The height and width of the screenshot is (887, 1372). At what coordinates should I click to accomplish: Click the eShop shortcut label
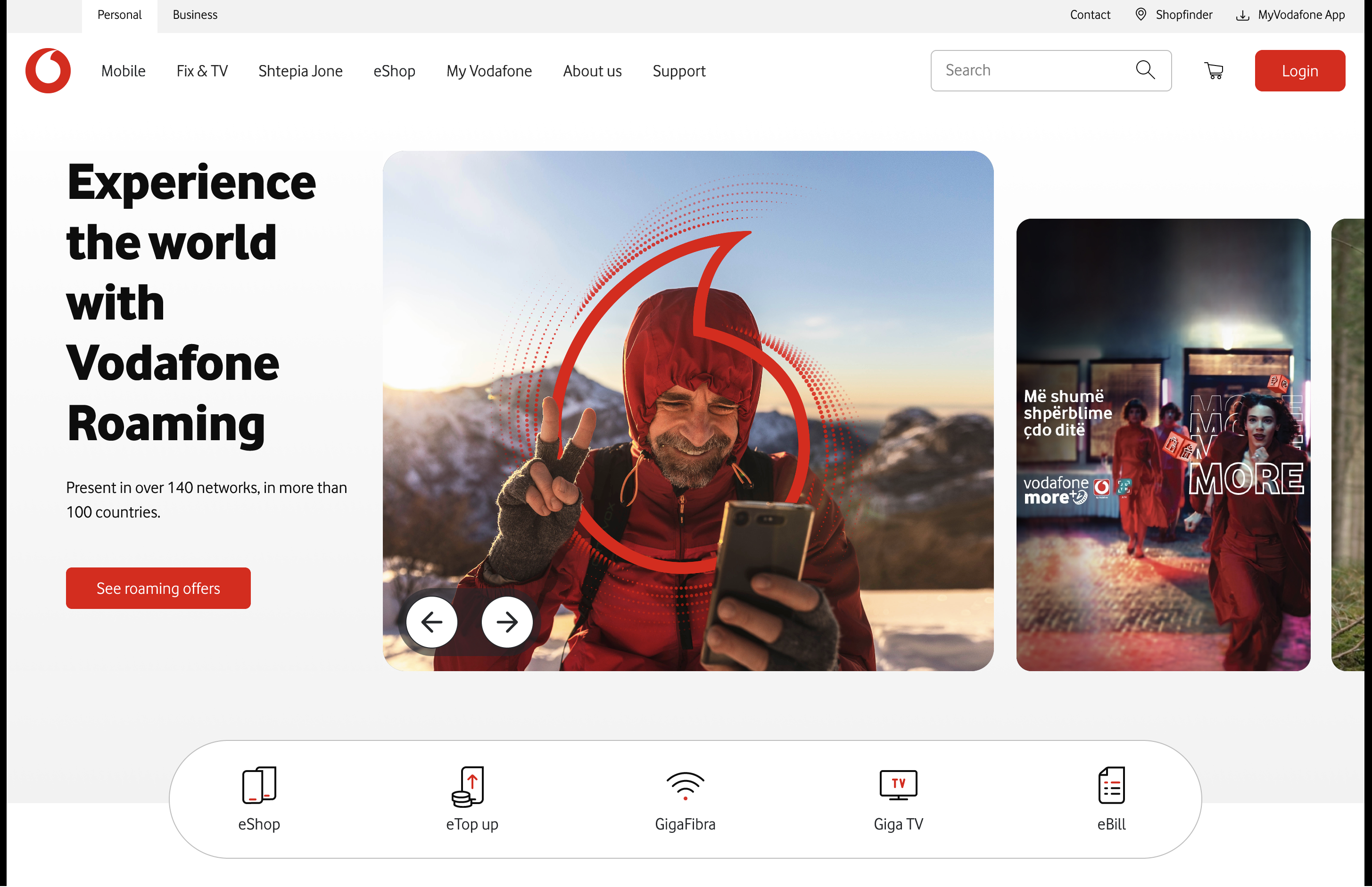point(259,824)
